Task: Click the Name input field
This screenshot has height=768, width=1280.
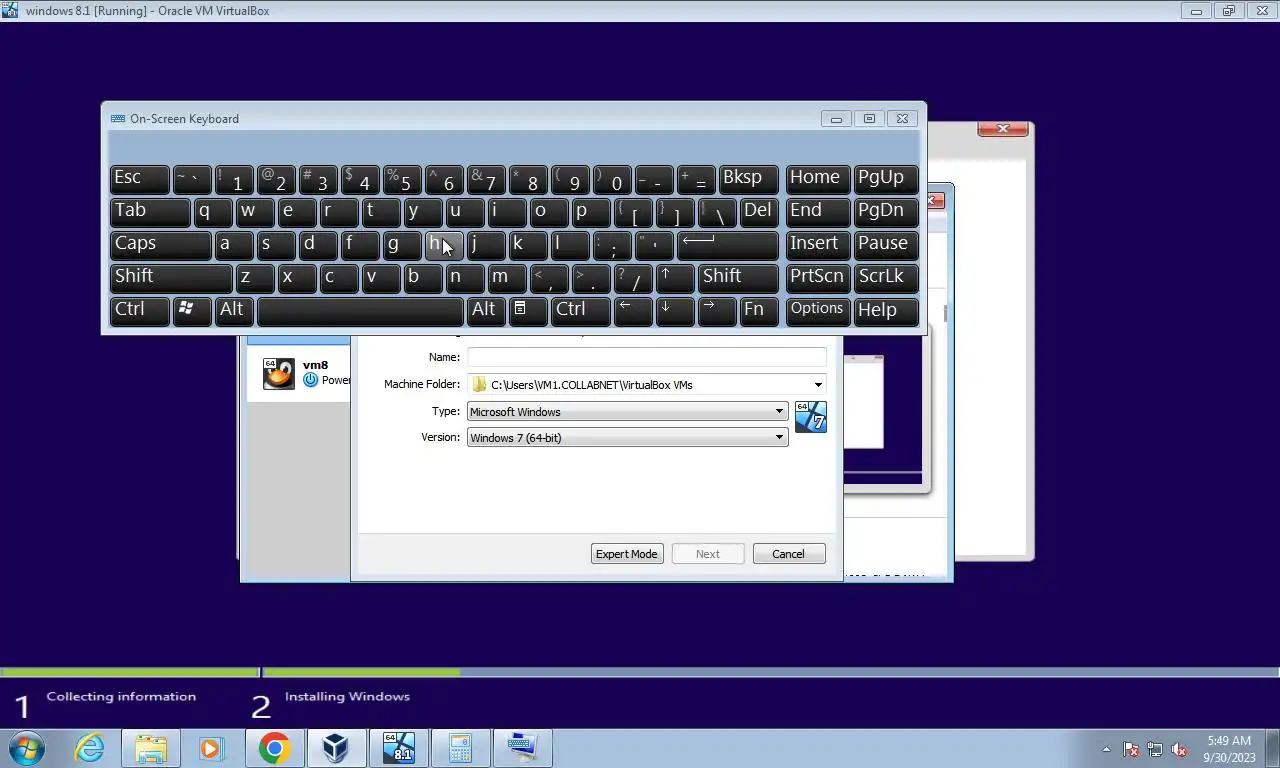Action: 647,357
